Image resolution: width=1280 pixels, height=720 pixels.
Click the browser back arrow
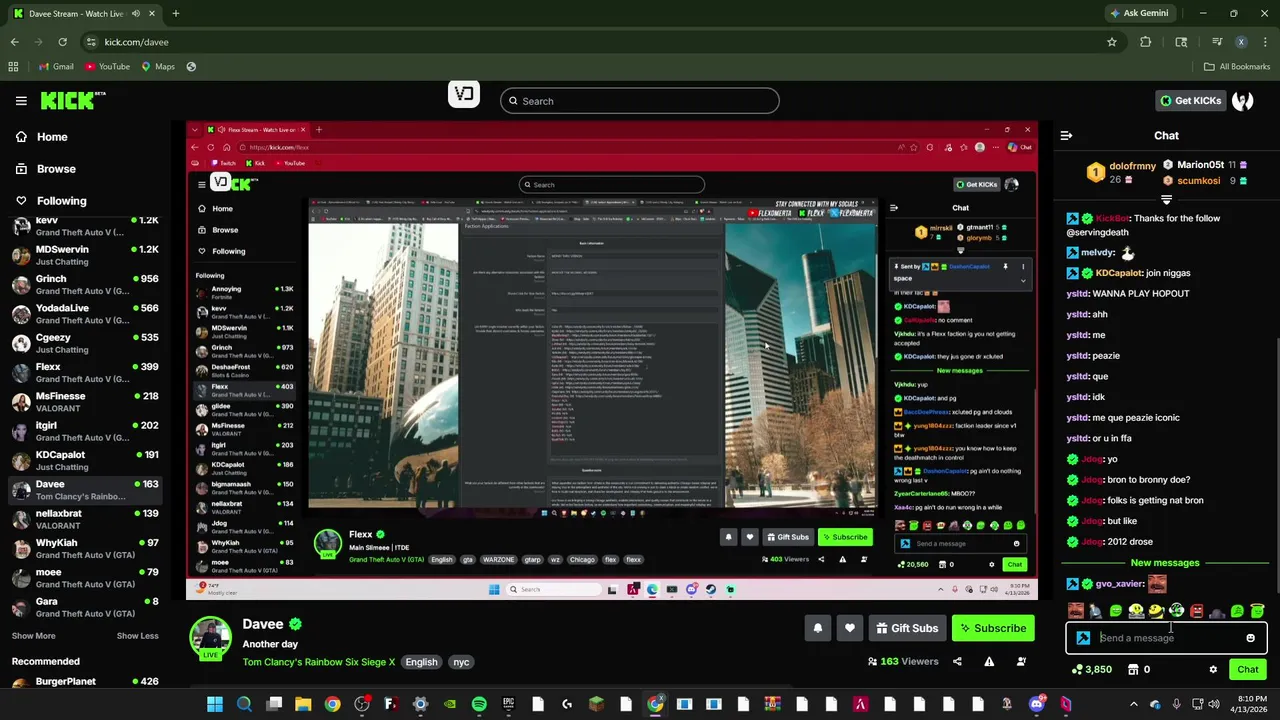click(x=14, y=42)
